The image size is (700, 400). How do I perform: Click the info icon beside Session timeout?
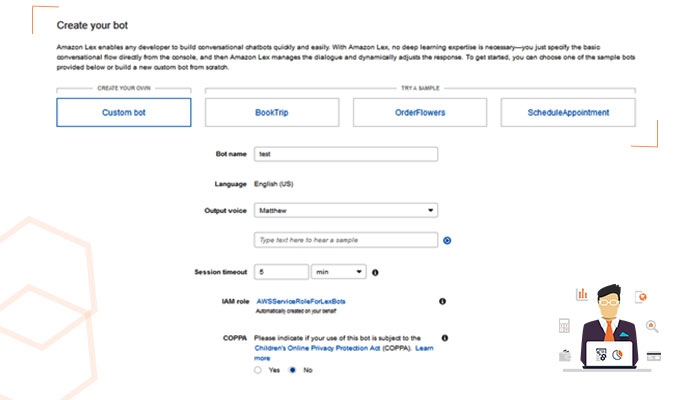[x=375, y=272]
